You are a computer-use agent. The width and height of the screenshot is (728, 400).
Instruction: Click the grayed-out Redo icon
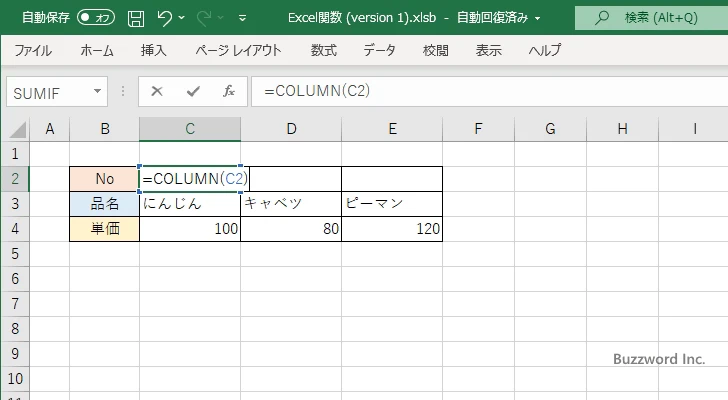(x=203, y=18)
